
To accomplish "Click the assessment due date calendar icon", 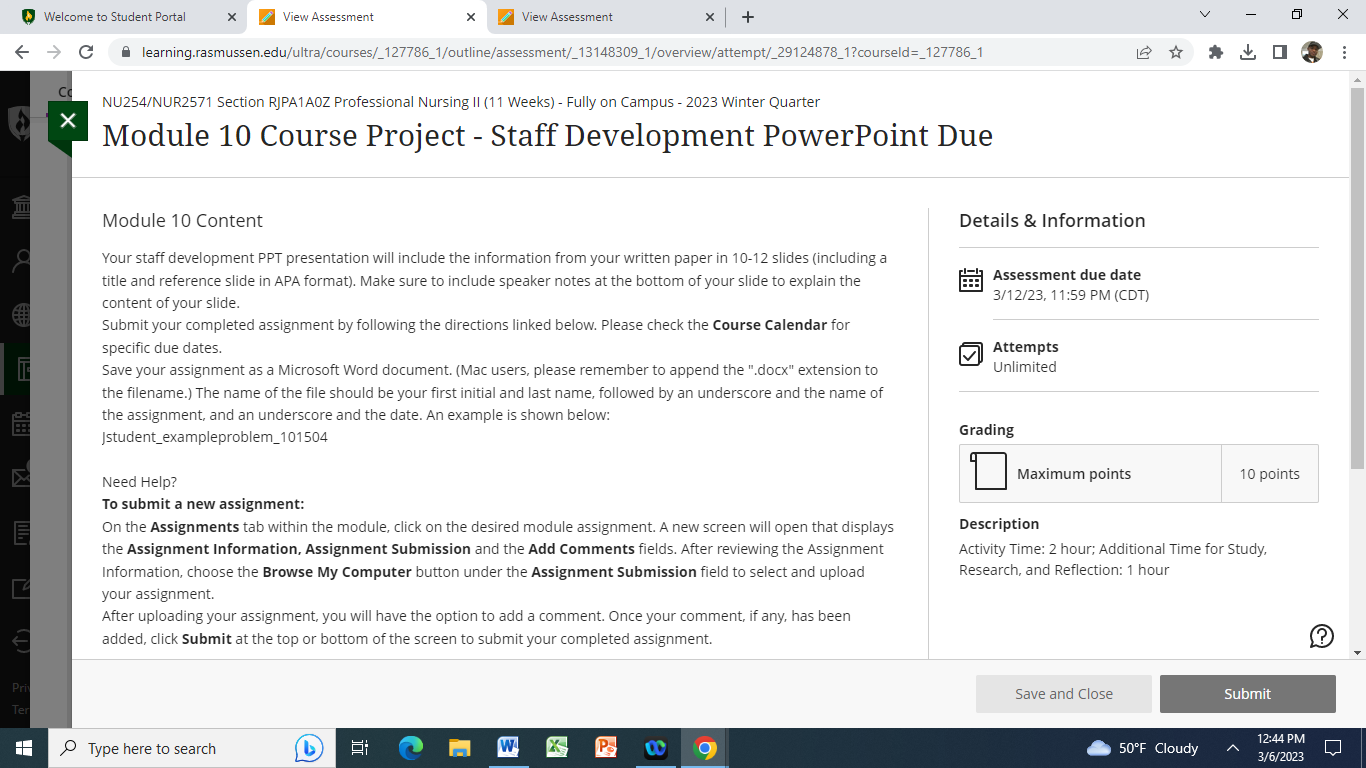I will point(971,280).
